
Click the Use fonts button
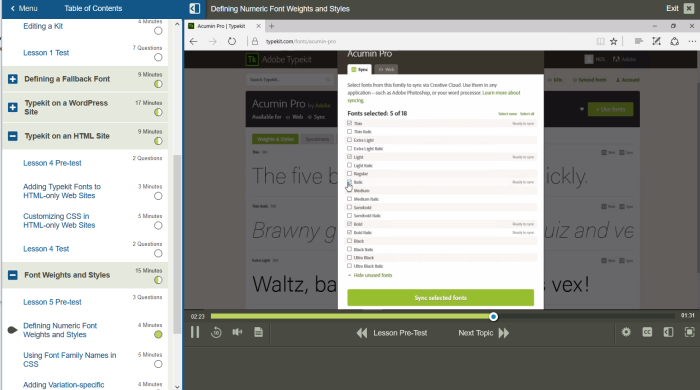click(x=610, y=109)
